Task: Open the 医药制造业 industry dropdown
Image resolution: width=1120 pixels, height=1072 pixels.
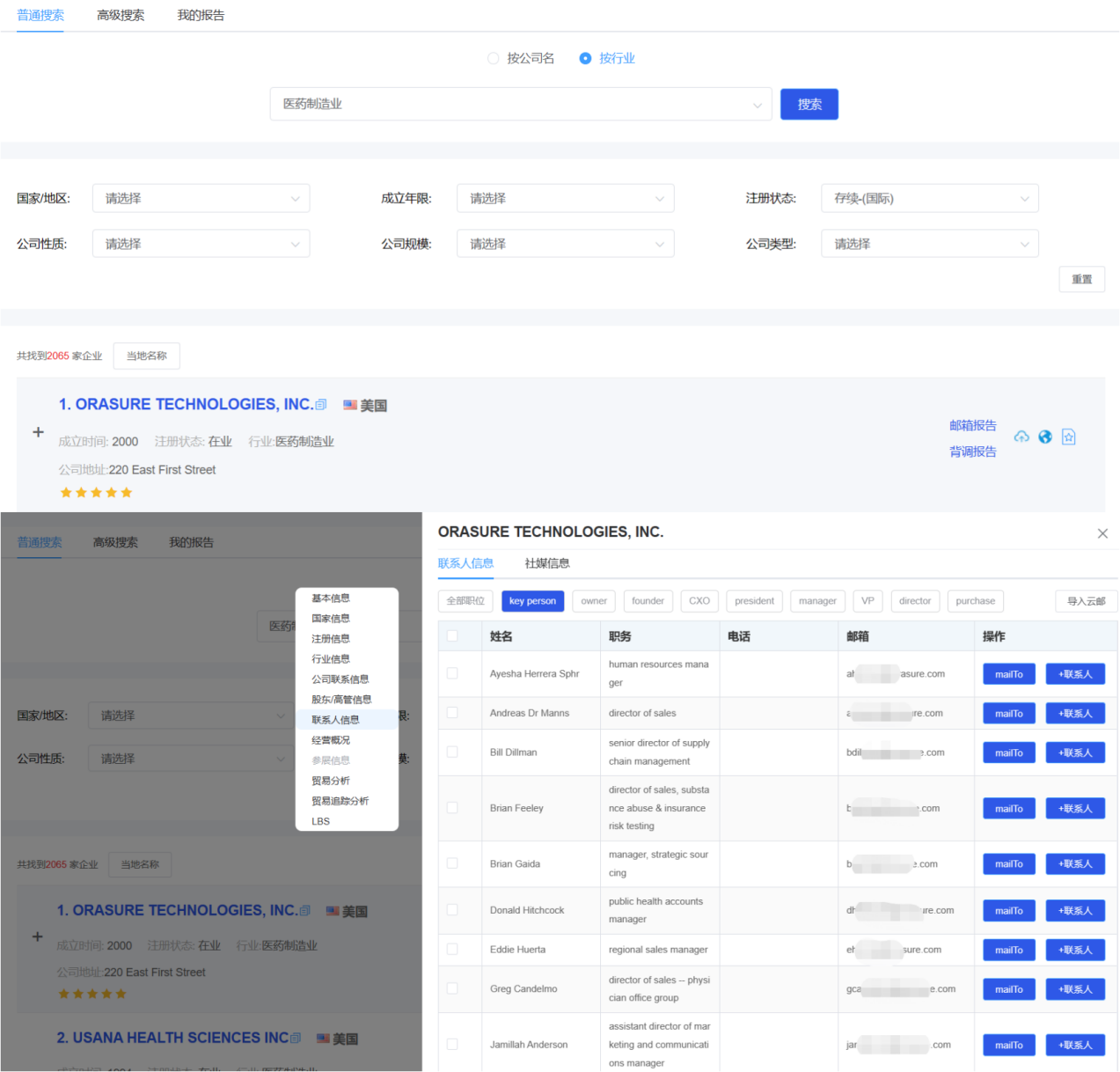Action: (x=521, y=104)
